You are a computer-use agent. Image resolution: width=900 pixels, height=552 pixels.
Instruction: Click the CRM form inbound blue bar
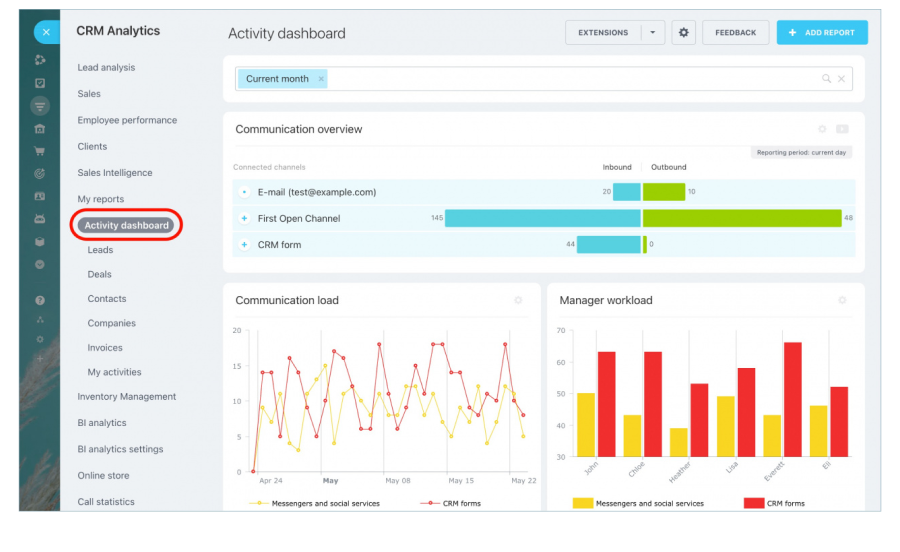[x=609, y=244]
